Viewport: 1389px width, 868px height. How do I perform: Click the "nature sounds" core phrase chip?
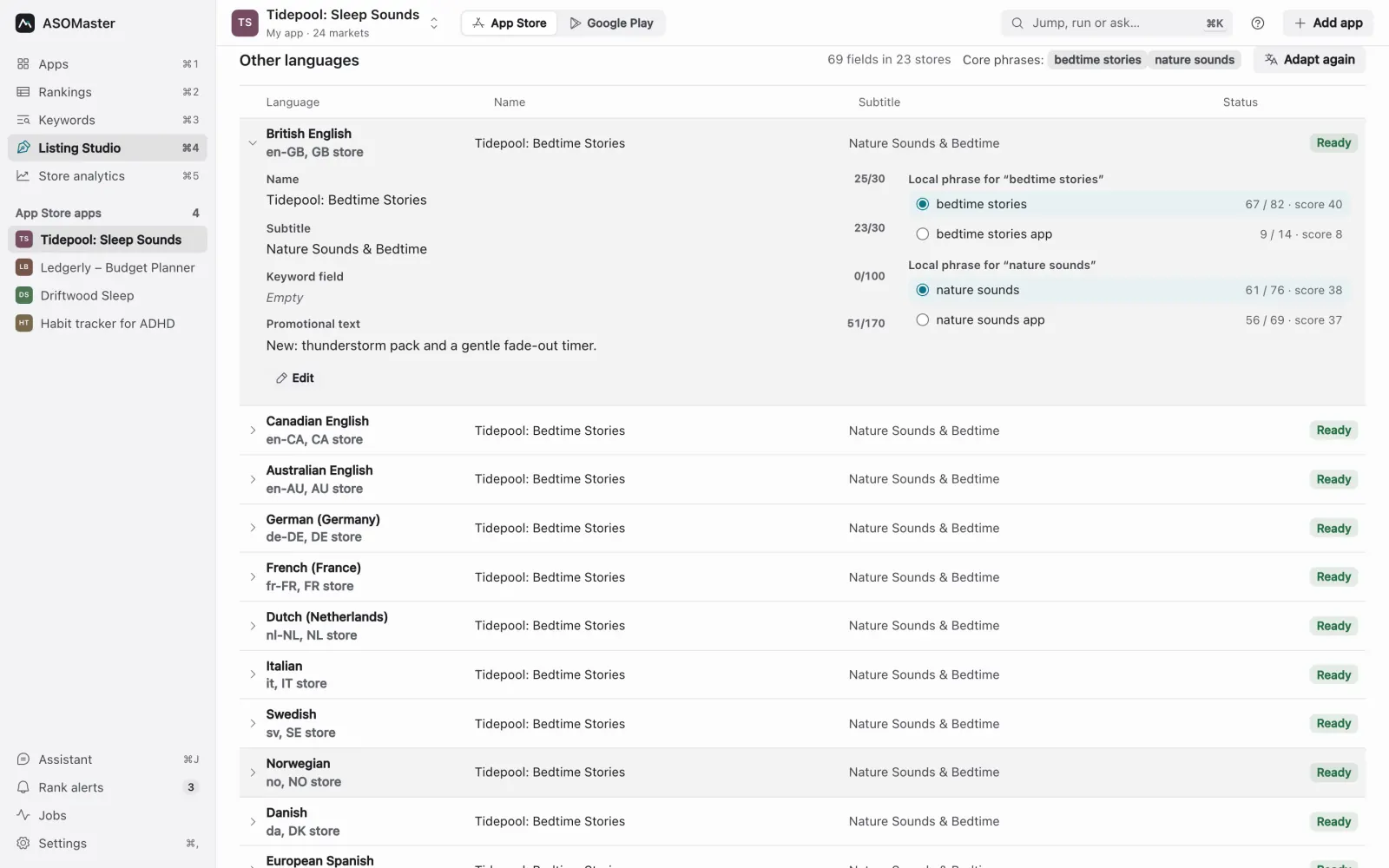[x=1195, y=60]
